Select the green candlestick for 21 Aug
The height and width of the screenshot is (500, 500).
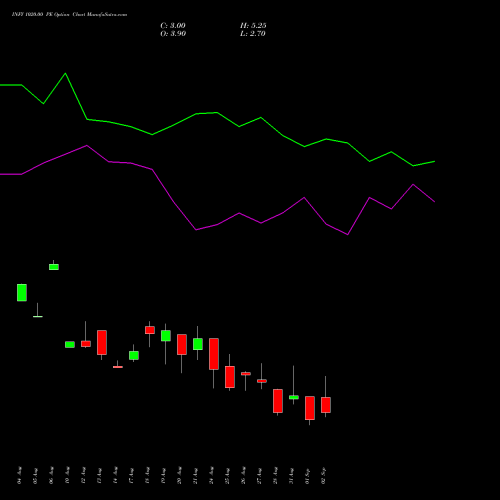[x=198, y=344]
